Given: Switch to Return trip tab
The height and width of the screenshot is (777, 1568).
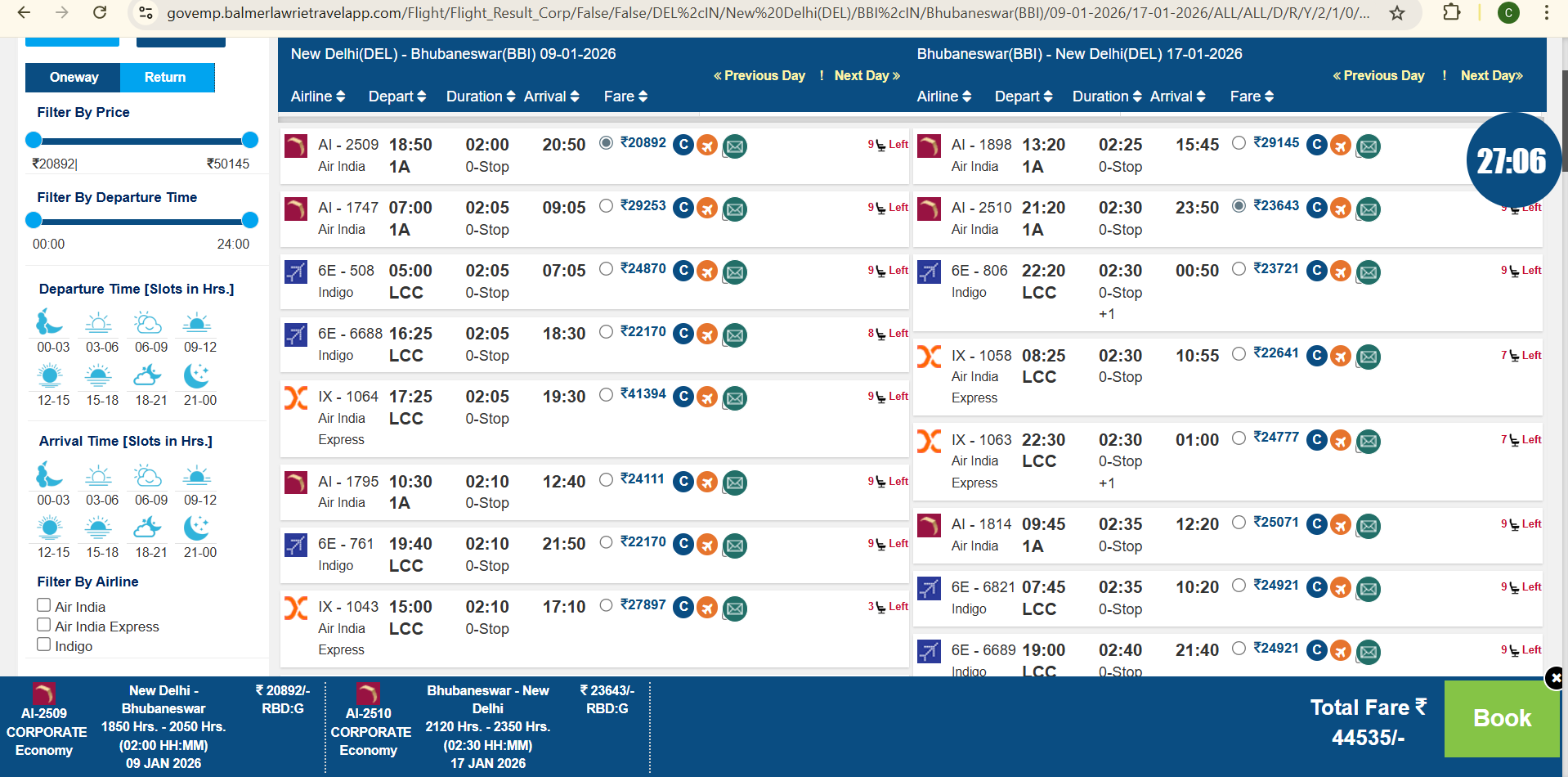Looking at the screenshot, I should (167, 78).
